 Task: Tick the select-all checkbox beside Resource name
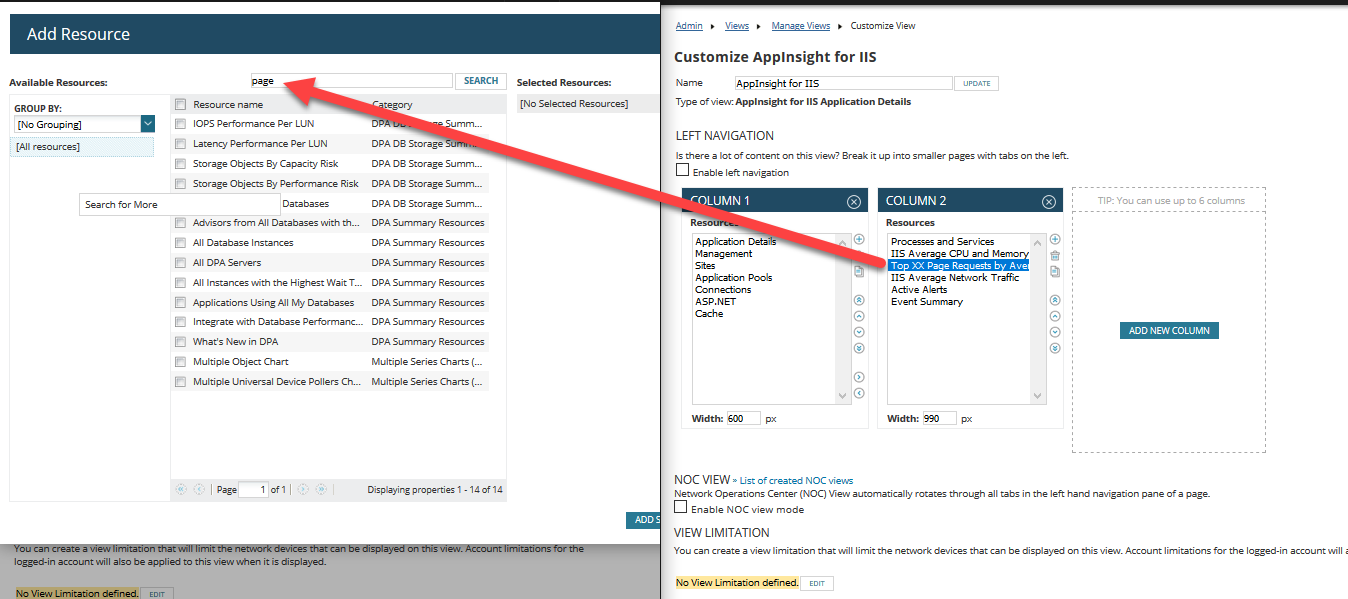pos(180,104)
